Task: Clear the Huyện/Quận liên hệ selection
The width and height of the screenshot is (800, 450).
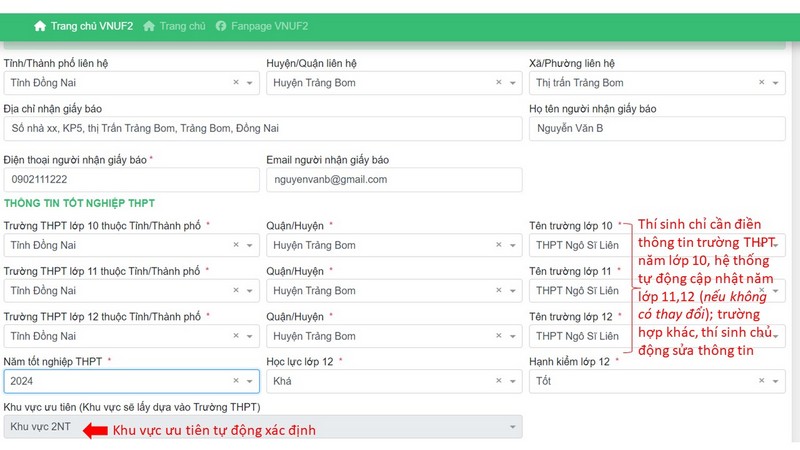Action: point(498,83)
